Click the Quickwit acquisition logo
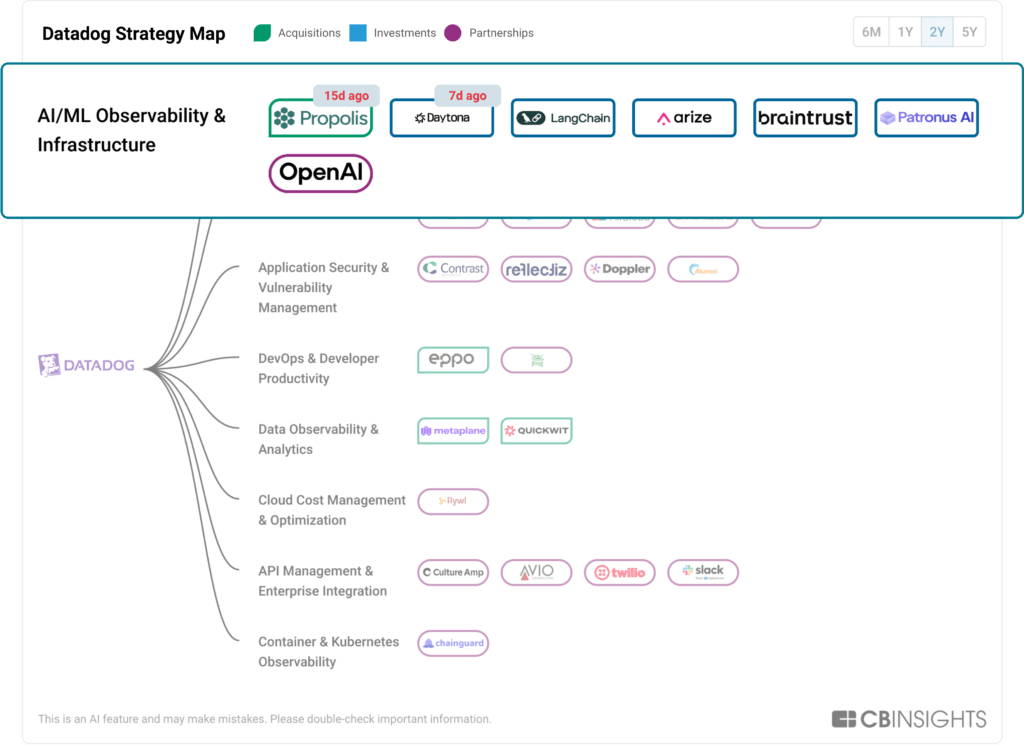The height and width of the screenshot is (745, 1024). [x=536, y=431]
